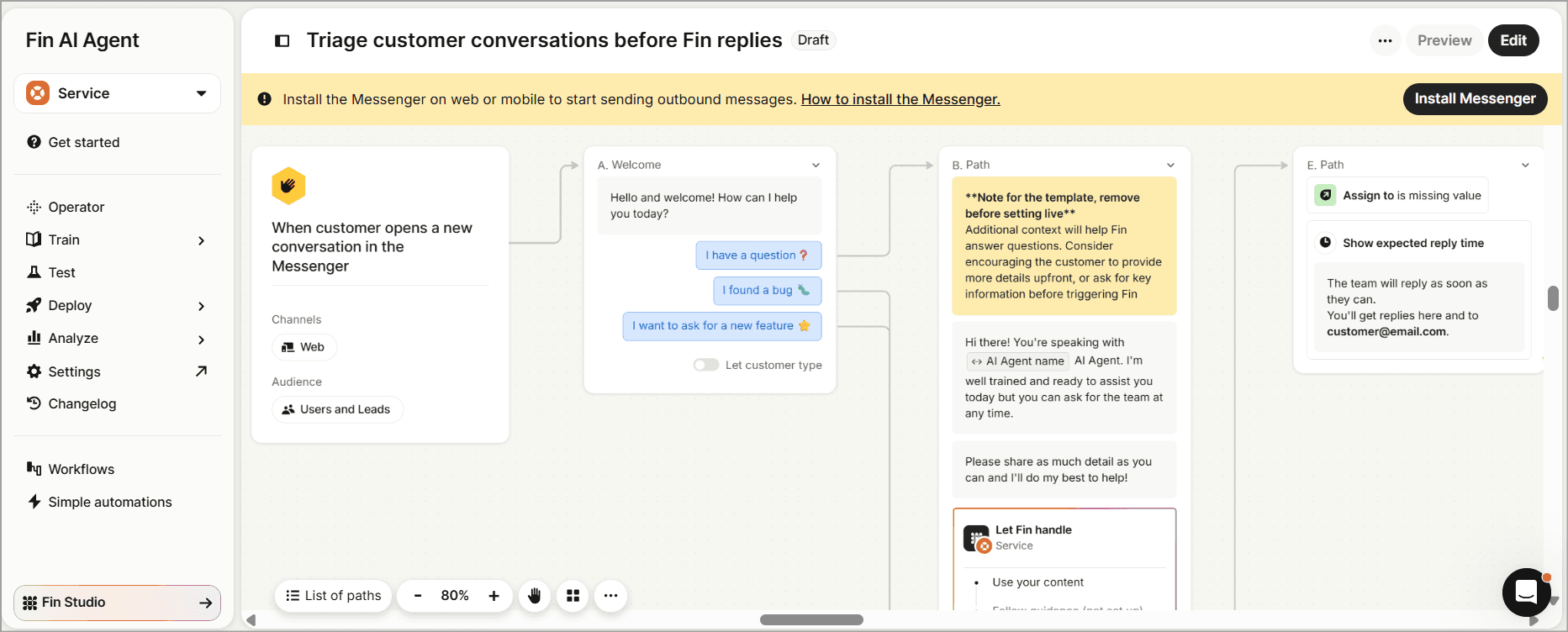Viewport: 1568px width, 632px height.
Task: Click the Deploy rocket icon
Action: 34,305
